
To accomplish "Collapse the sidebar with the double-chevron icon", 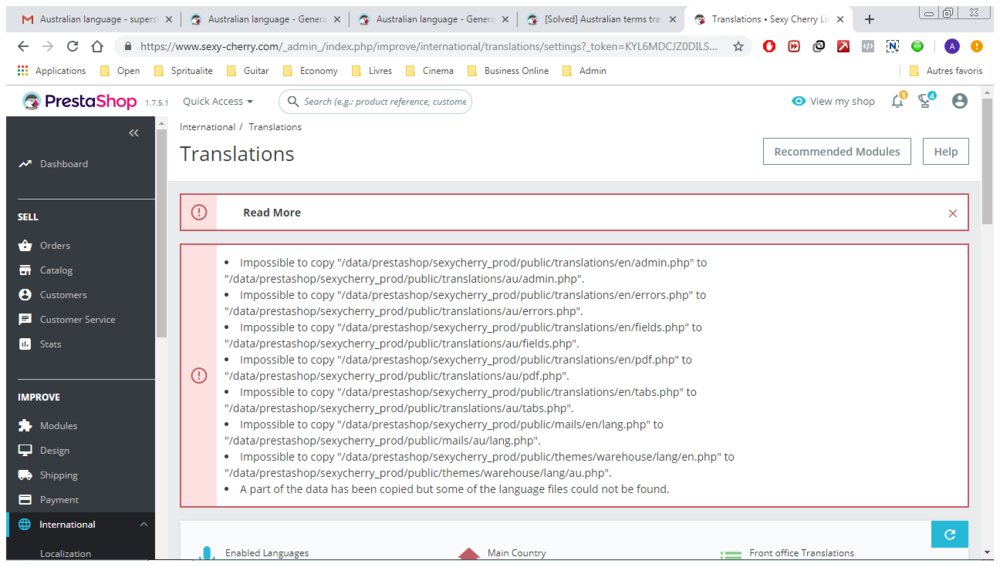I will point(133,133).
